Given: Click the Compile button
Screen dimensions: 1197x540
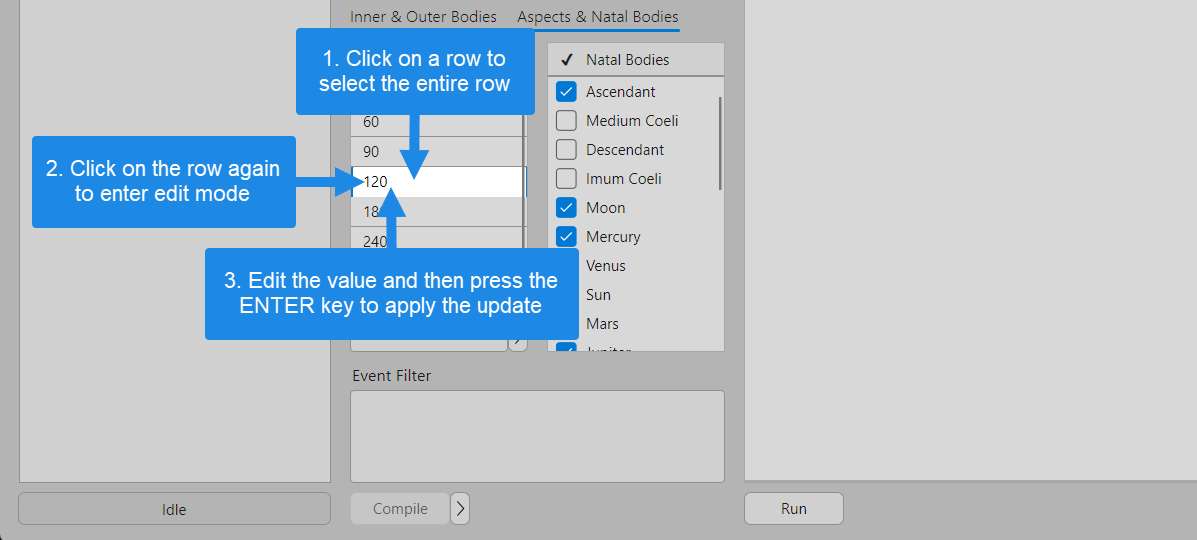Looking at the screenshot, I should 400,509.
